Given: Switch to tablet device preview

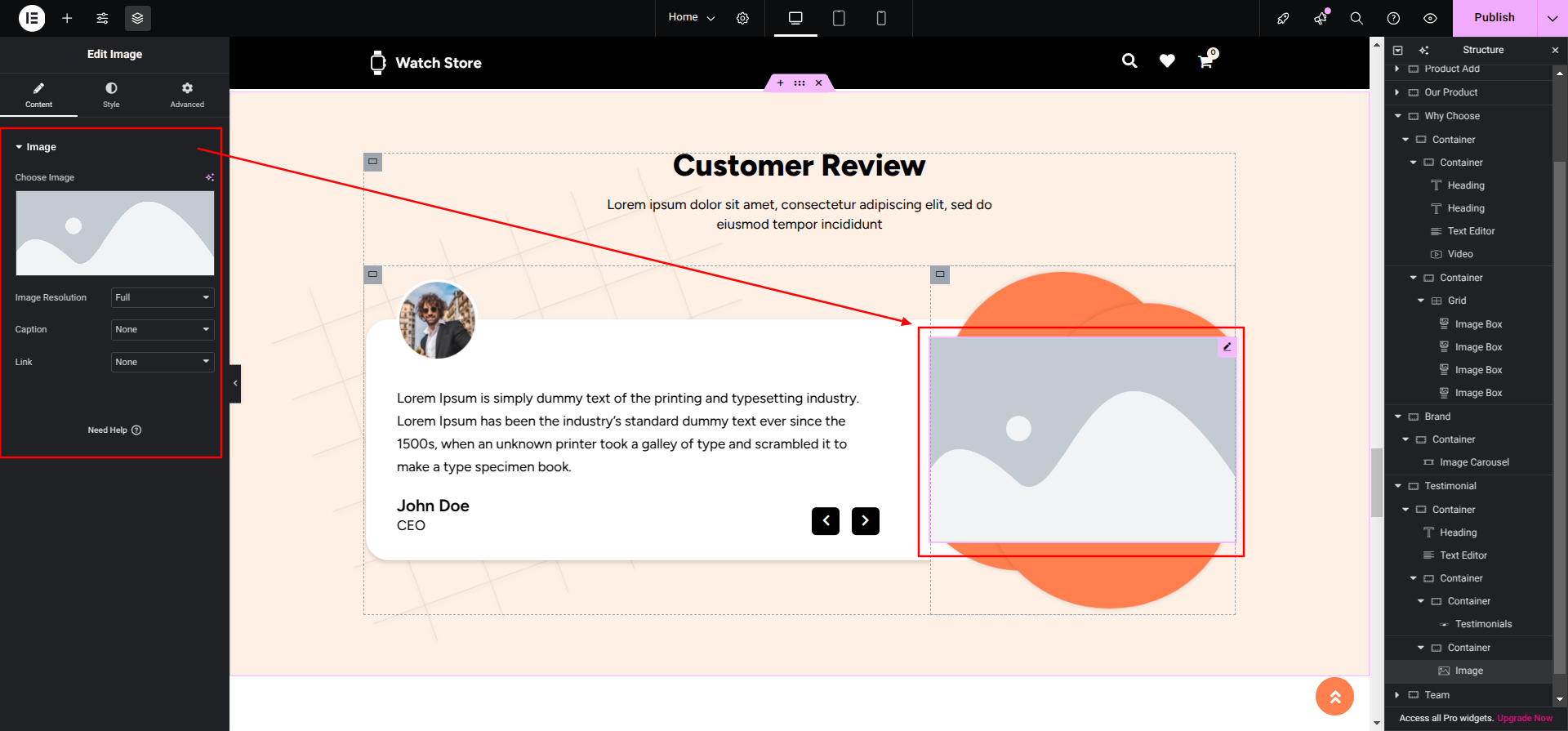Looking at the screenshot, I should [x=839, y=18].
